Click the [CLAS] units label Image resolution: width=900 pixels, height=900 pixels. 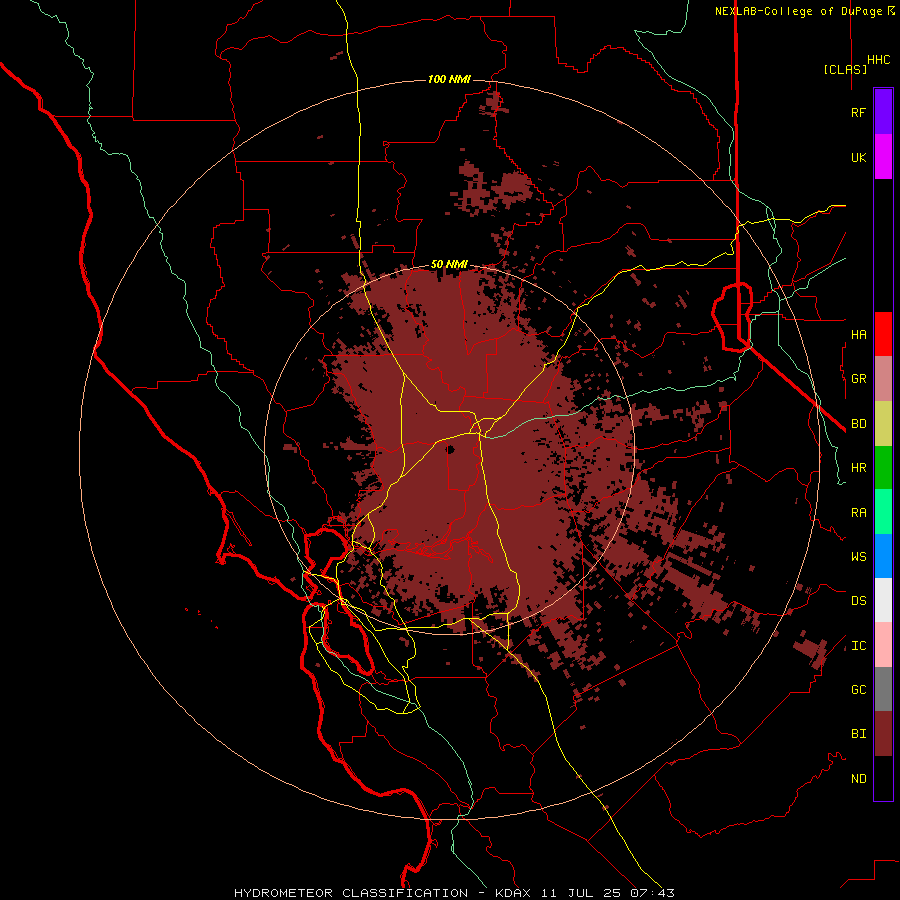[x=845, y=69]
